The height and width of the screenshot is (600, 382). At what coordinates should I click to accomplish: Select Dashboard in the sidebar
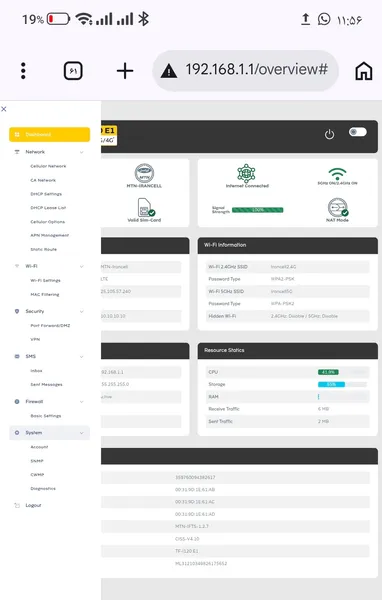49,134
